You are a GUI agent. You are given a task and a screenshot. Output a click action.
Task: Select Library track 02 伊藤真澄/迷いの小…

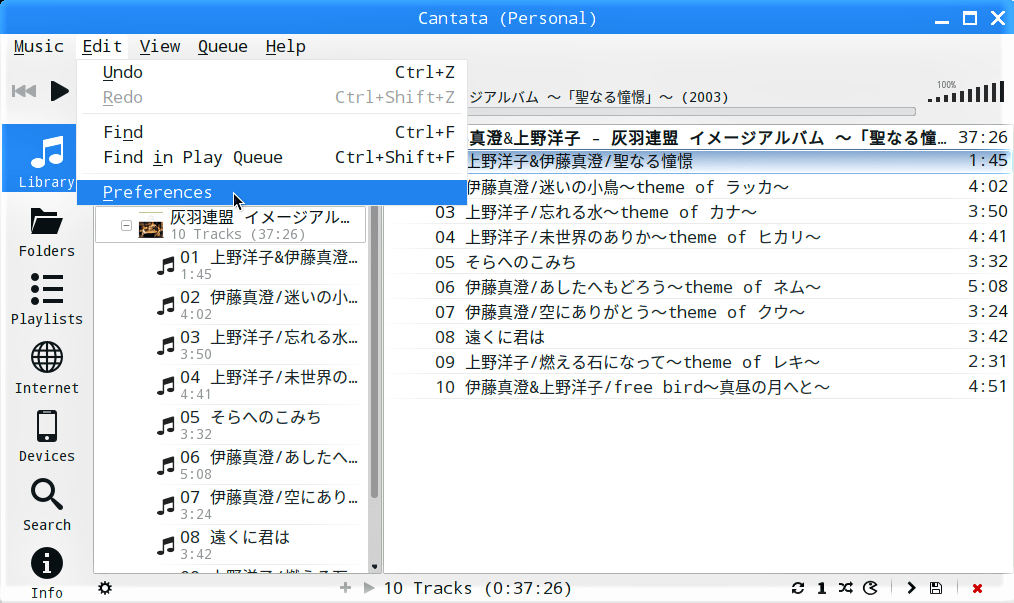coord(260,305)
